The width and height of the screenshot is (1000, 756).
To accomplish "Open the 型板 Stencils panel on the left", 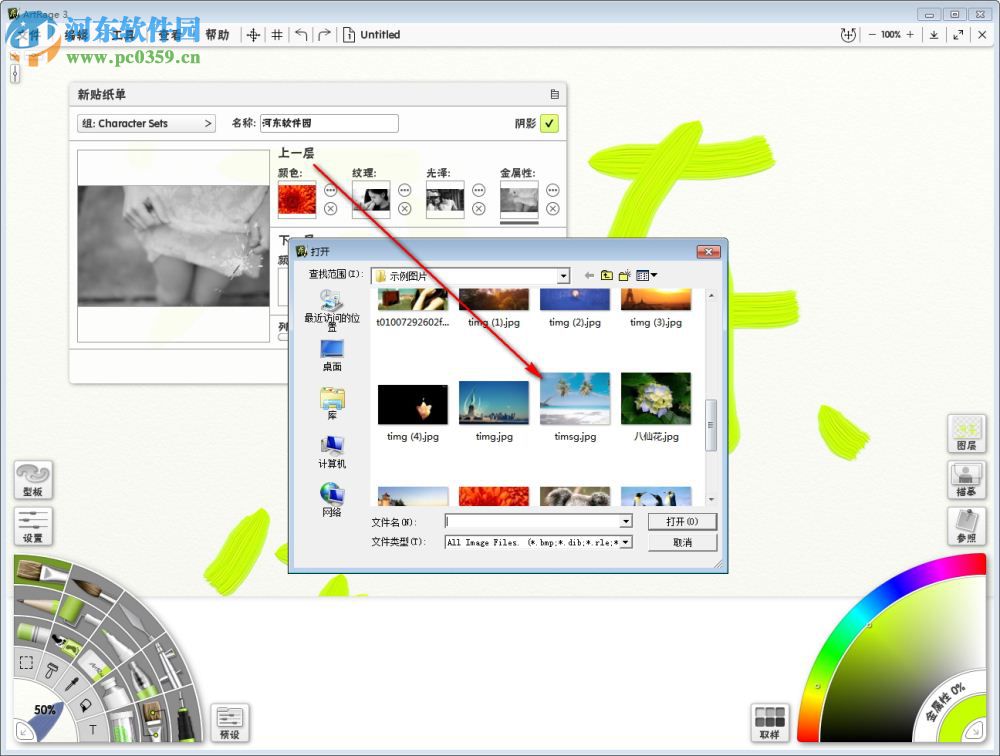I will tap(32, 480).
